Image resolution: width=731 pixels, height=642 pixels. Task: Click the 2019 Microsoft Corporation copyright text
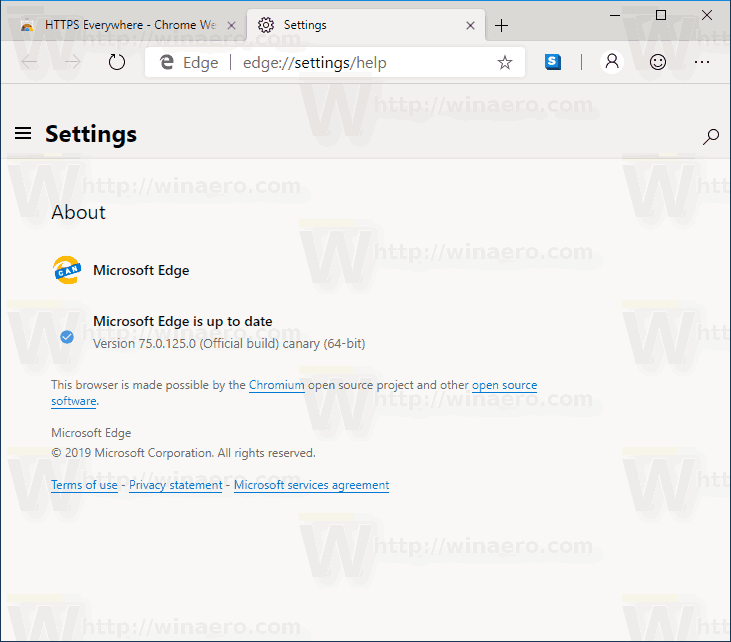pyautogui.click(x=183, y=453)
